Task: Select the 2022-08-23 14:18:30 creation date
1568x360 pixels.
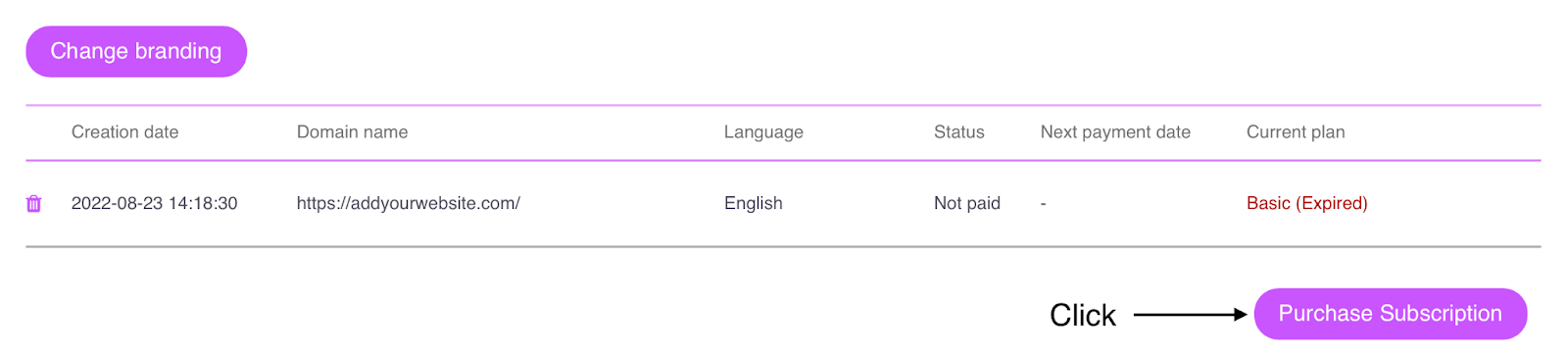Action: tap(155, 203)
